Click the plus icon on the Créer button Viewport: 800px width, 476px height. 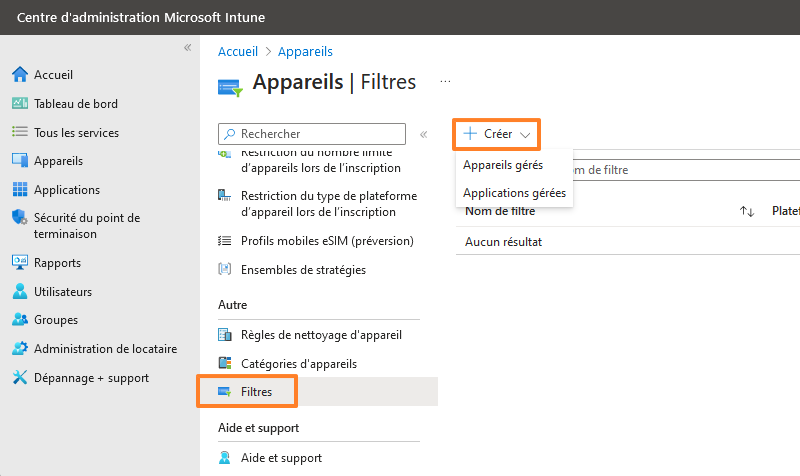click(470, 134)
